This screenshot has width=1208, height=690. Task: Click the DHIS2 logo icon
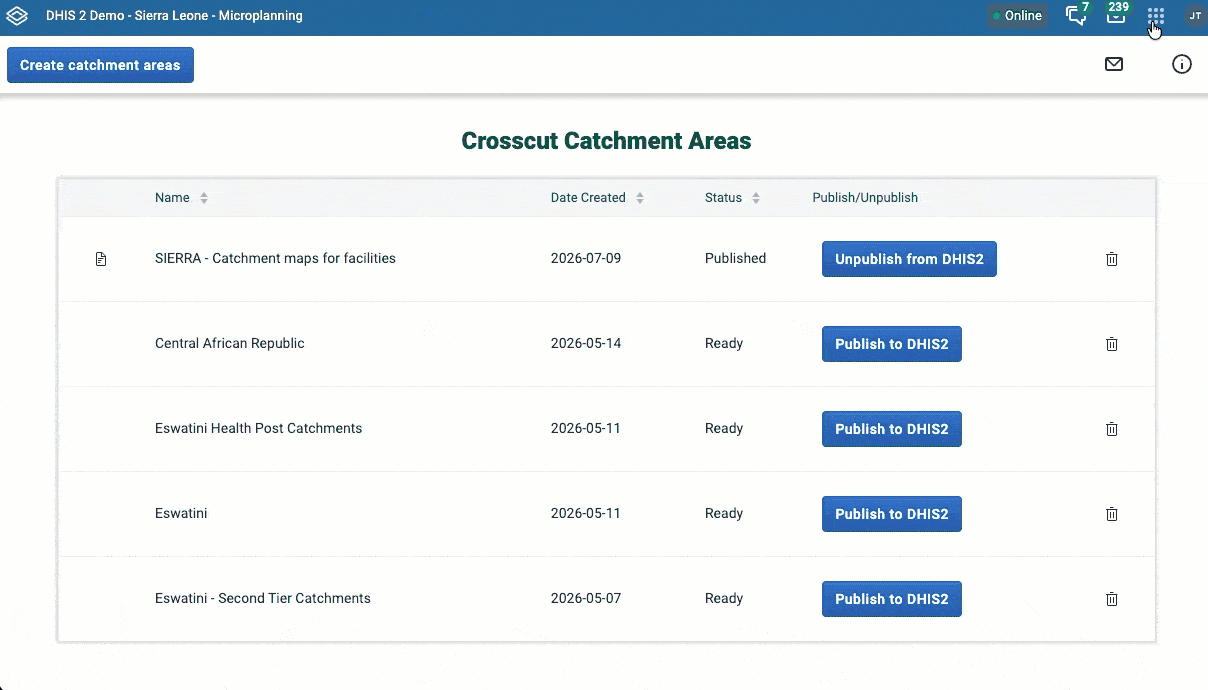tap(17, 16)
